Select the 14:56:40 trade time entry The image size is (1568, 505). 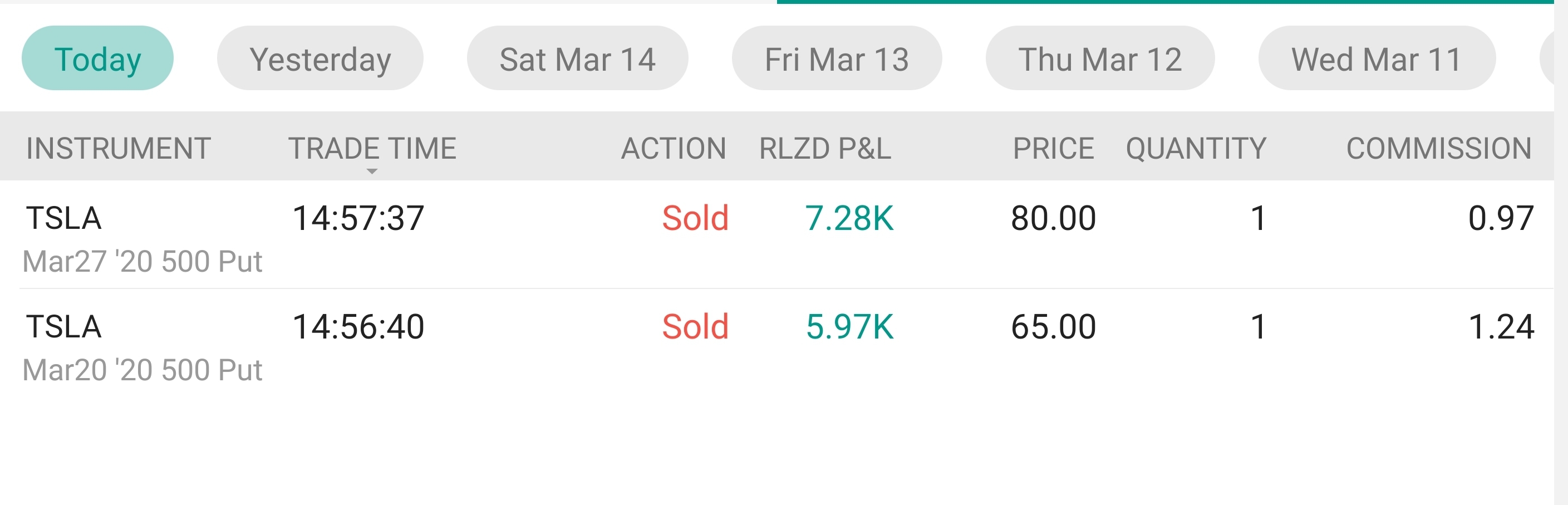pyautogui.click(x=358, y=326)
